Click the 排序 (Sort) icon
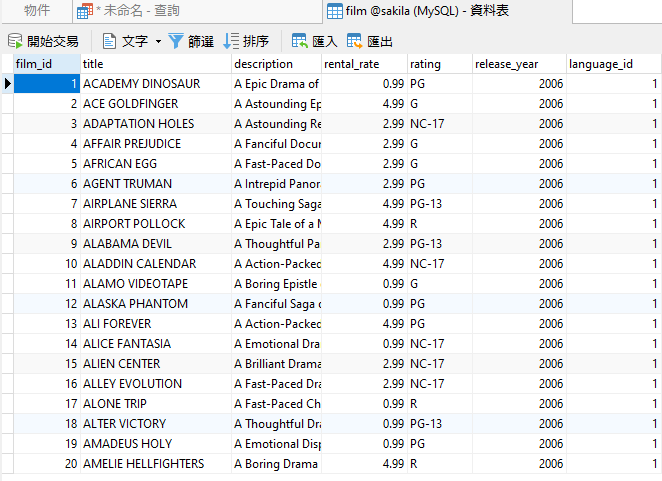This screenshot has height=481, width=662. 231,41
